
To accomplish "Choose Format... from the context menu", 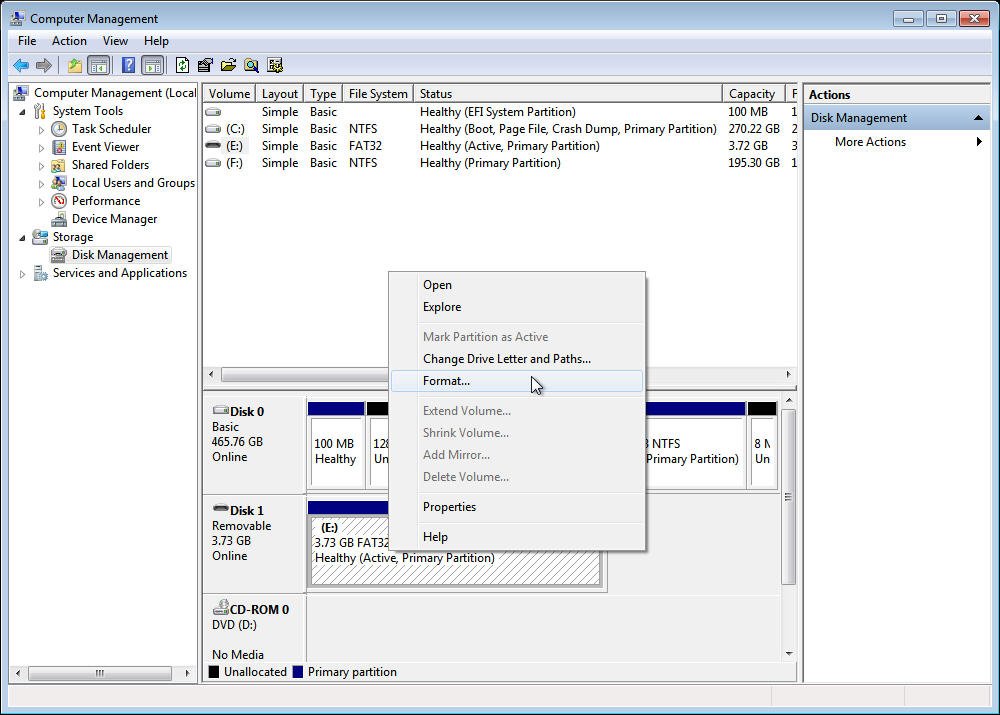I will point(446,381).
